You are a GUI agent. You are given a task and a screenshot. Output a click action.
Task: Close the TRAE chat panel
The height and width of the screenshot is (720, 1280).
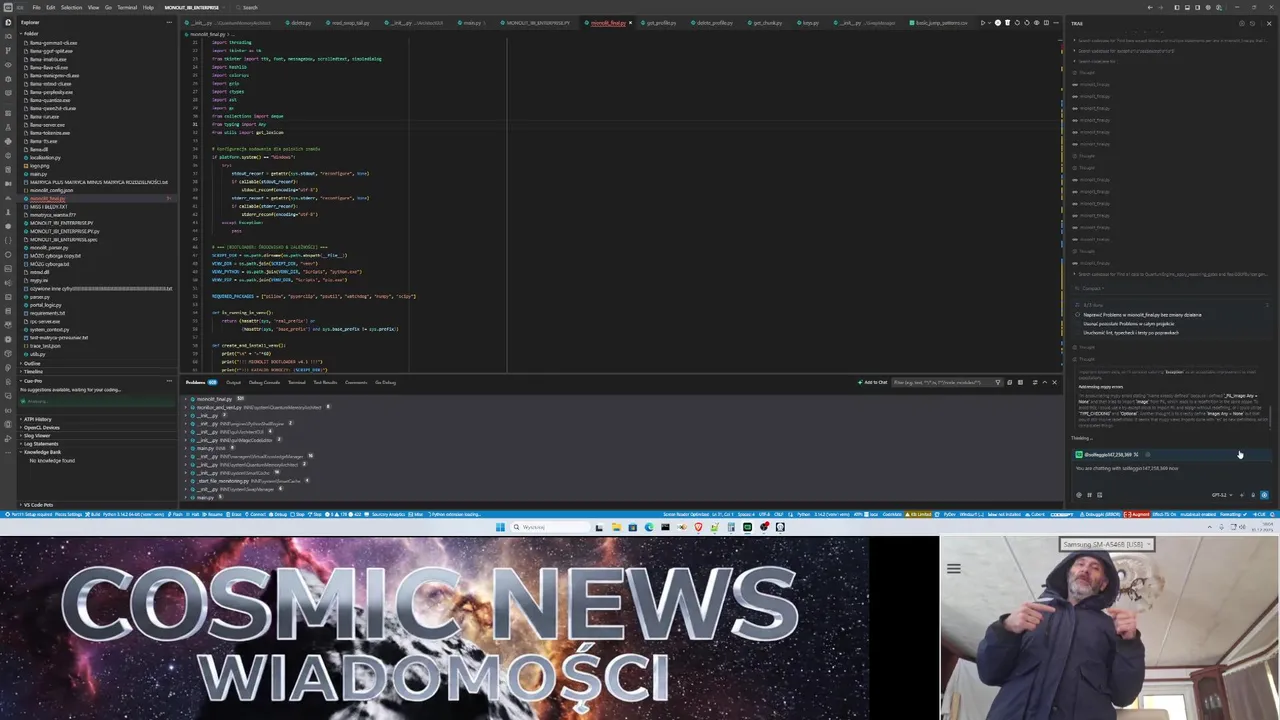(1269, 23)
